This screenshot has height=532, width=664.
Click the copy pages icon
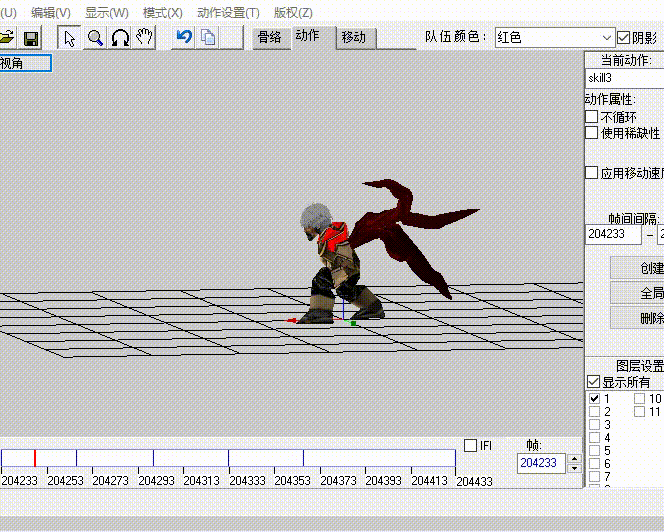tap(208, 37)
